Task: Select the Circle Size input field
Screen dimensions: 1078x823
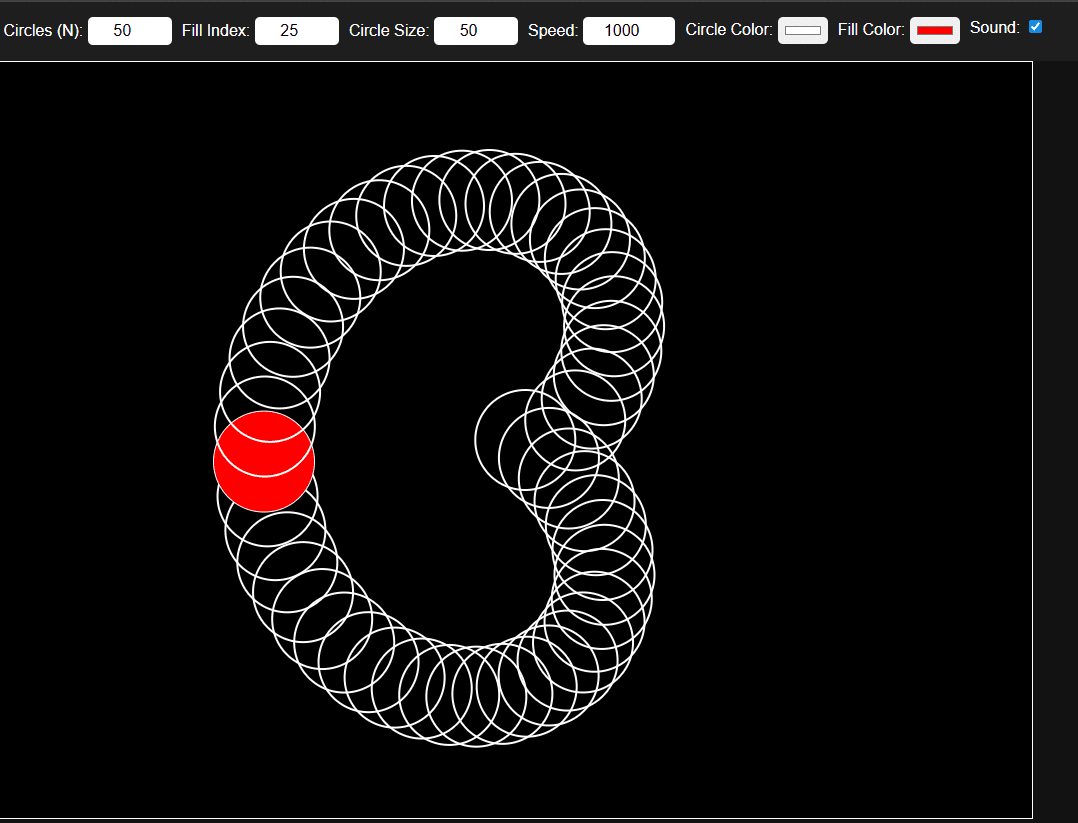Action: (x=476, y=31)
